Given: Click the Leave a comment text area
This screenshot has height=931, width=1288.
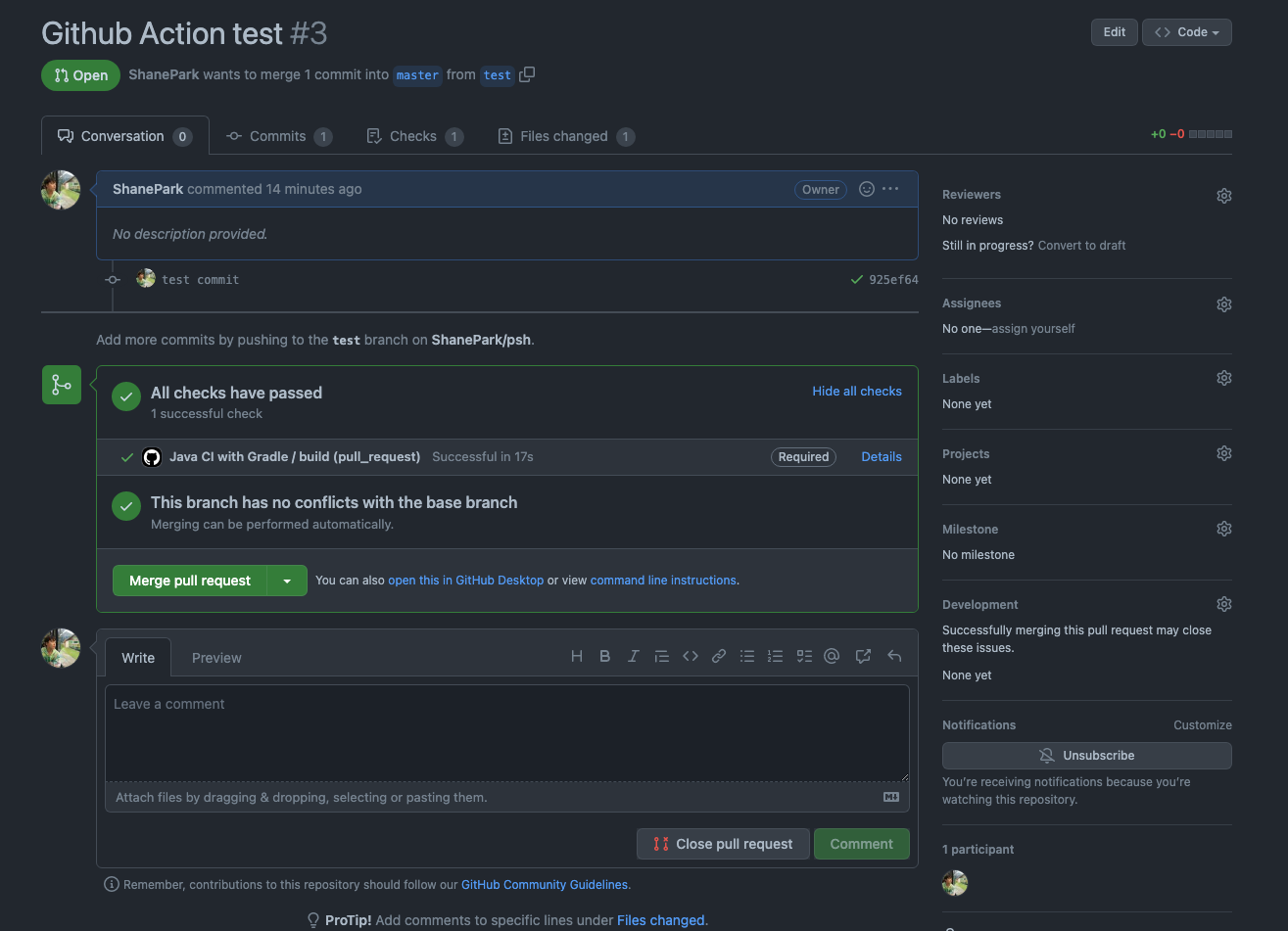Looking at the screenshot, I should click(507, 733).
